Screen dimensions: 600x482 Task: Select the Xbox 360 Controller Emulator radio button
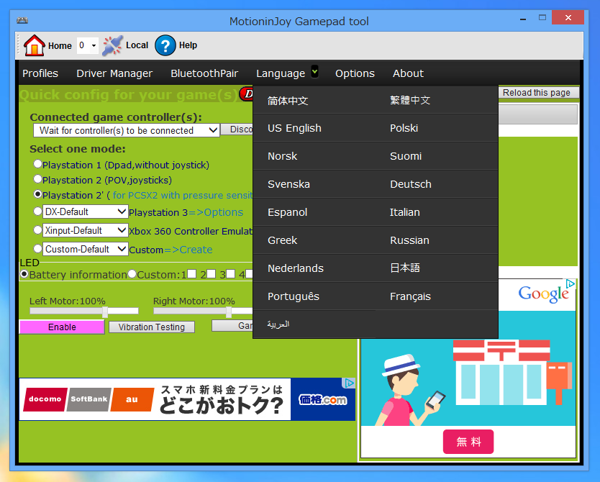point(38,230)
